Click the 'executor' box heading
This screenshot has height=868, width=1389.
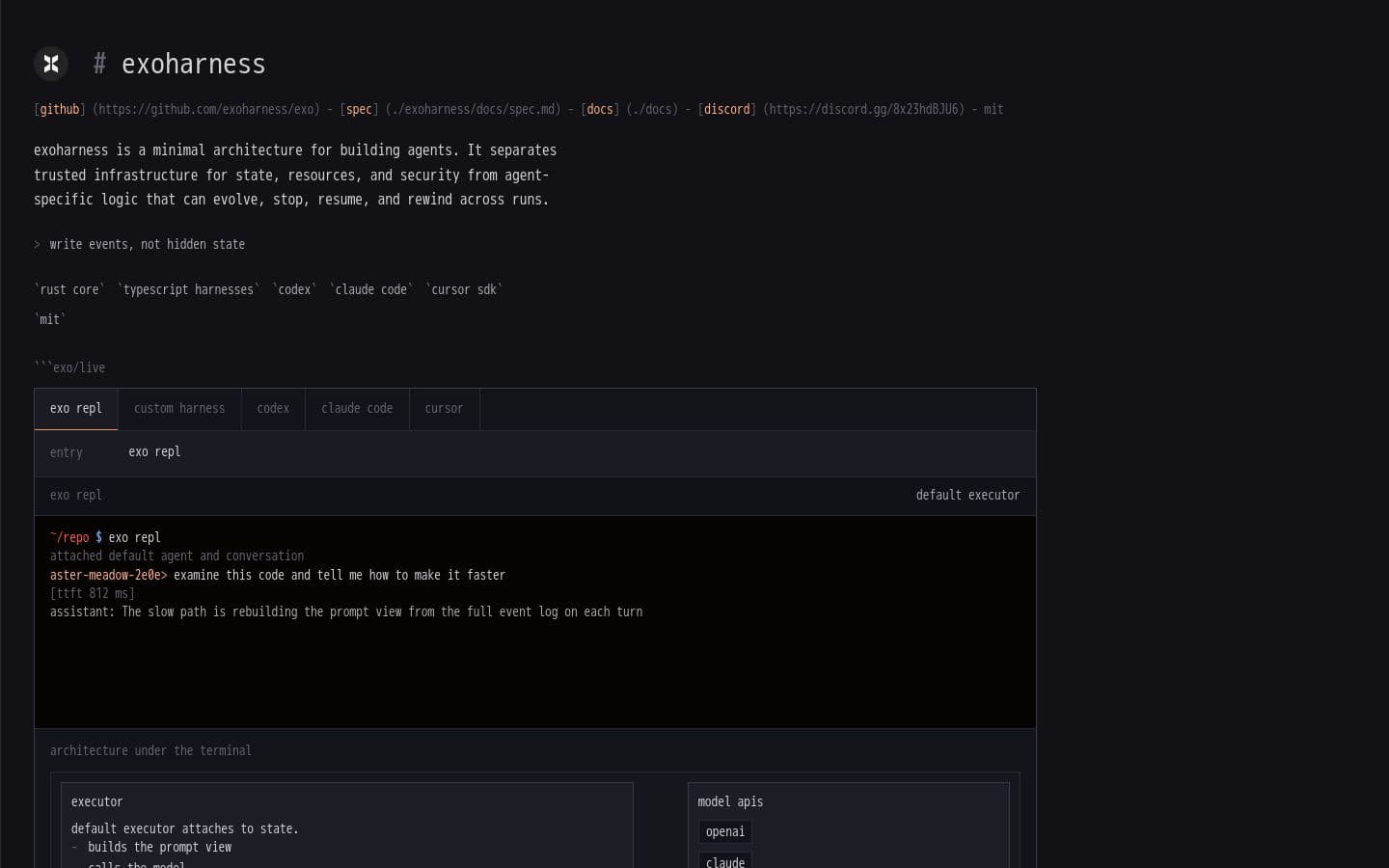coord(96,801)
